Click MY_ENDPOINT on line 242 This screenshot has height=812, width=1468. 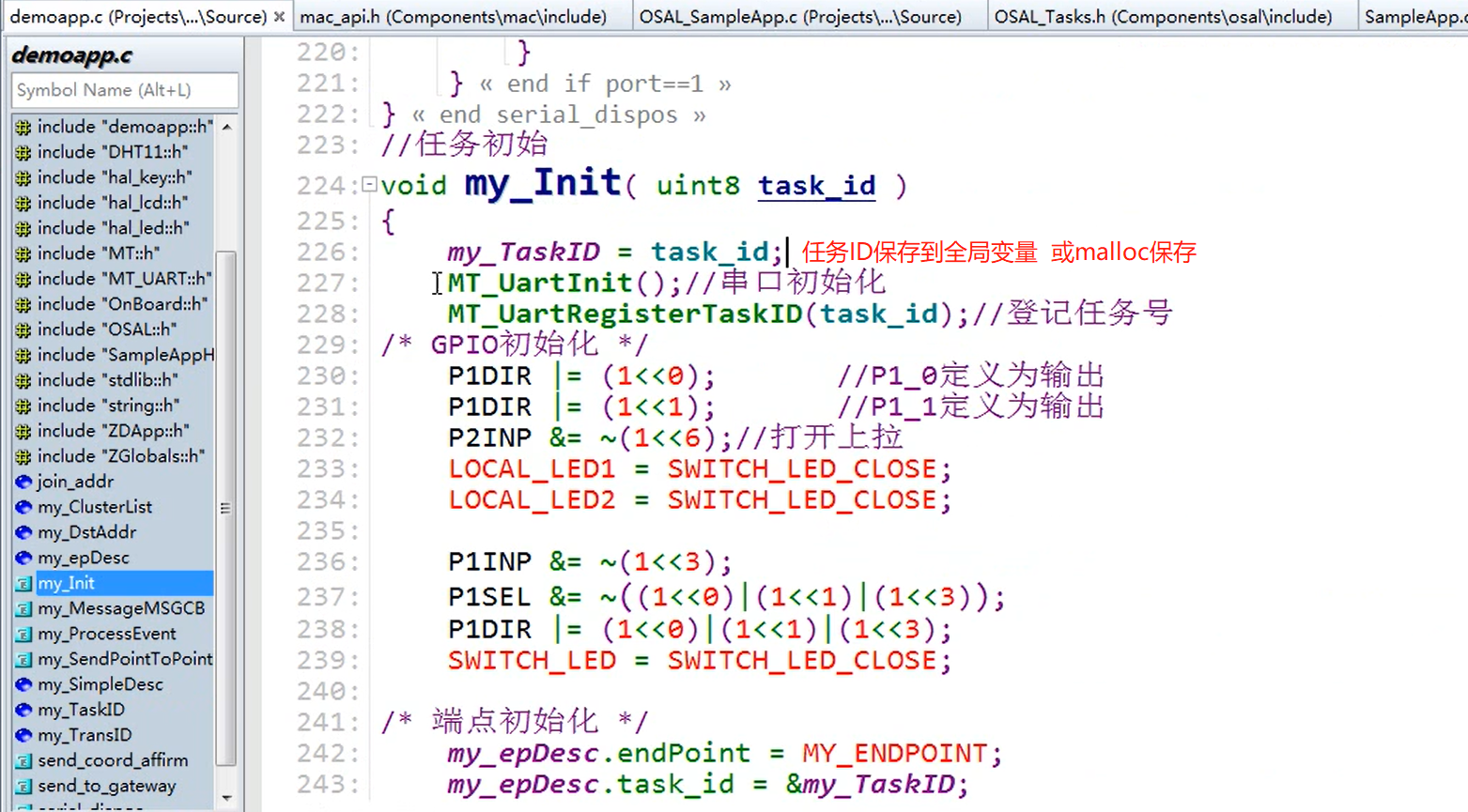coord(895,753)
